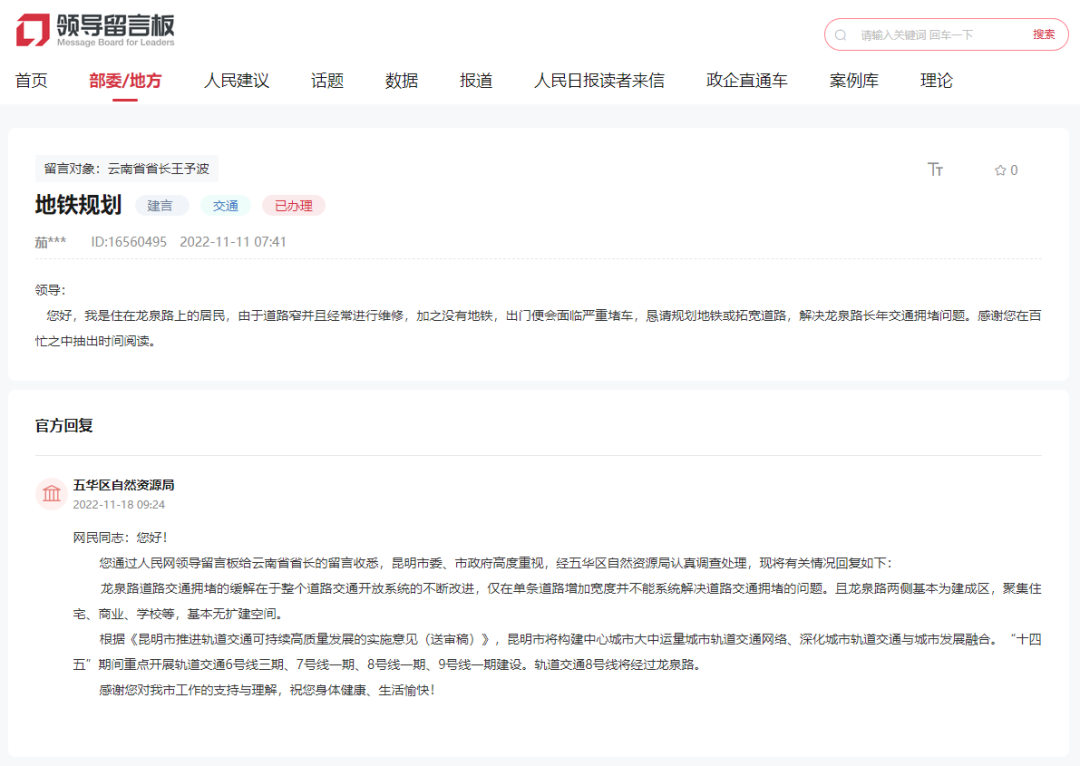Viewport: 1080px width, 766px height.
Task: Select the 部委/地方 tab
Action: [x=125, y=81]
